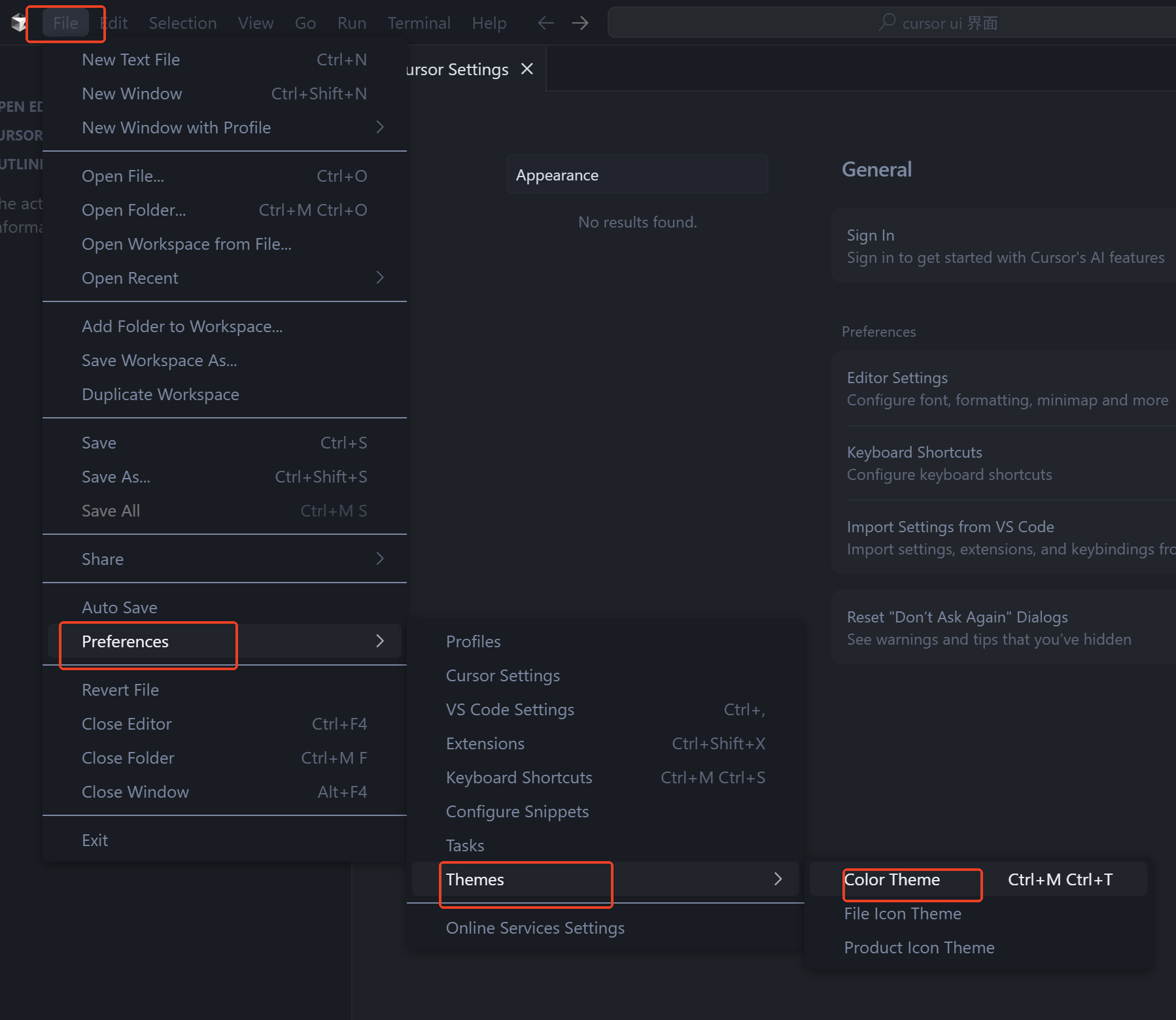1176x1020 pixels.
Task: Expand the Themes submenu
Action: pos(606,879)
